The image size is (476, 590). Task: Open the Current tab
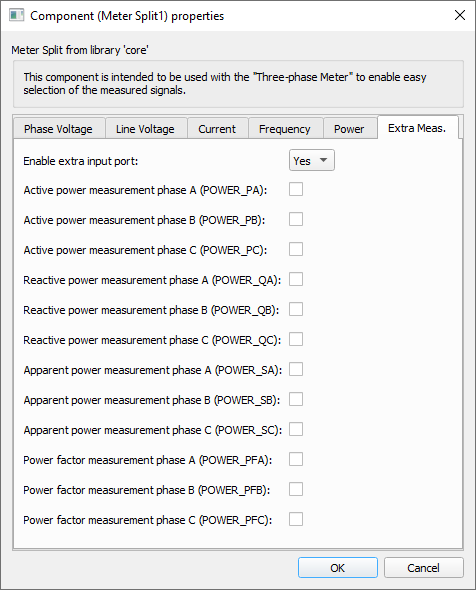coord(217,129)
